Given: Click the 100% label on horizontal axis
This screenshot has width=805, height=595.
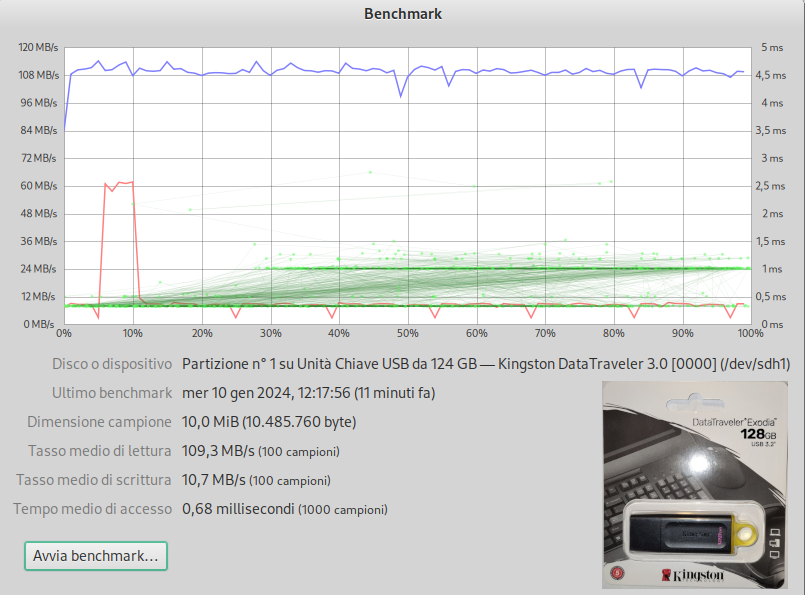Looking at the screenshot, I should pyautogui.click(x=748, y=333).
